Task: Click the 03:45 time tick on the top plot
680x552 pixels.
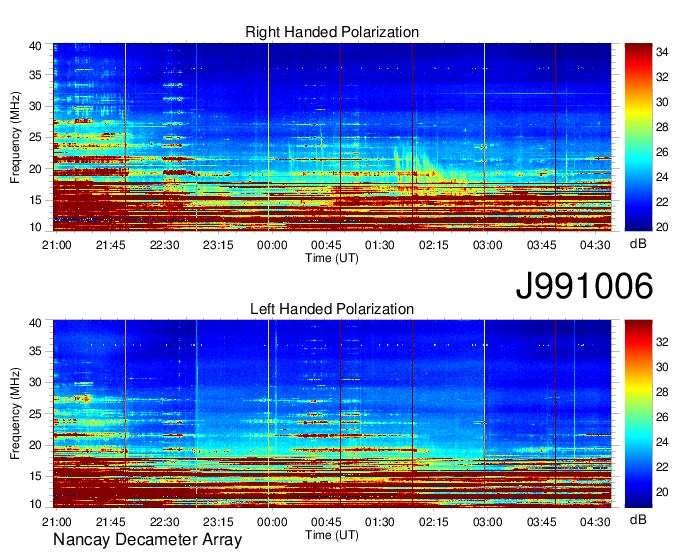Action: (541, 245)
